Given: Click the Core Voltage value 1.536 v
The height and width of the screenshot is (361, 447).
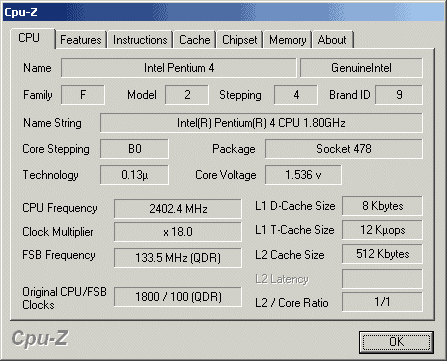Looking at the screenshot, I should coord(303,175).
